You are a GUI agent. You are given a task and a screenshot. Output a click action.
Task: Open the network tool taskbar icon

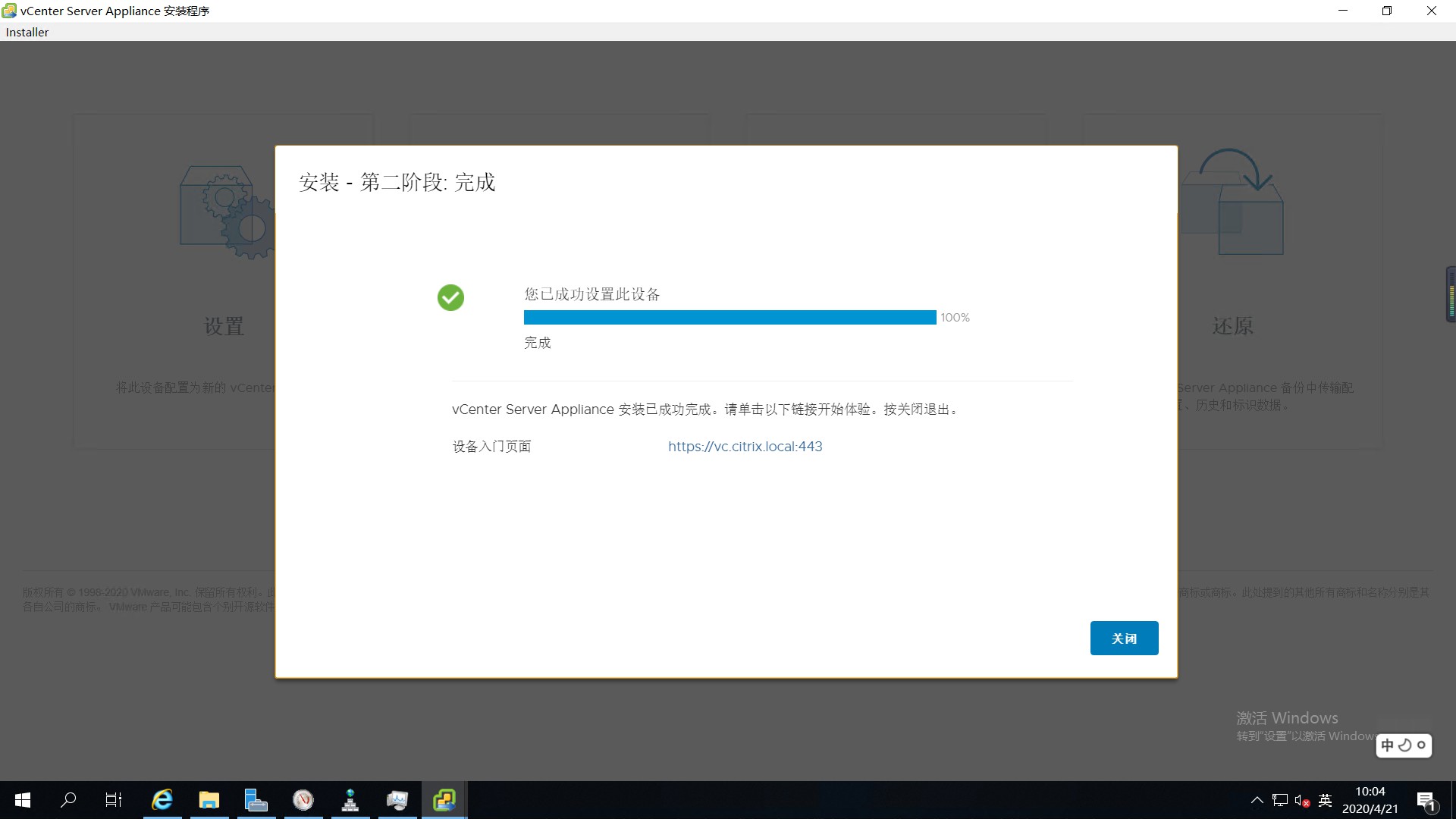coord(350,800)
